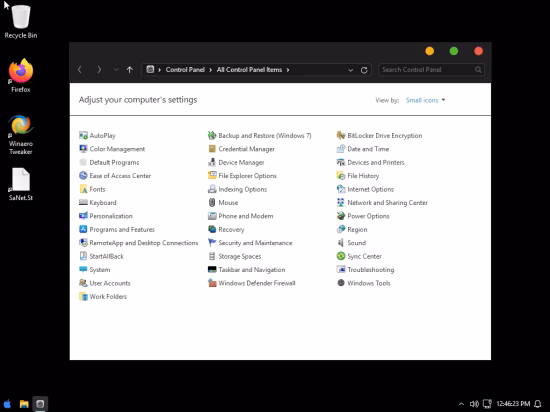Open File Explorer Options icon
550x412 pixels.
pos(212,176)
